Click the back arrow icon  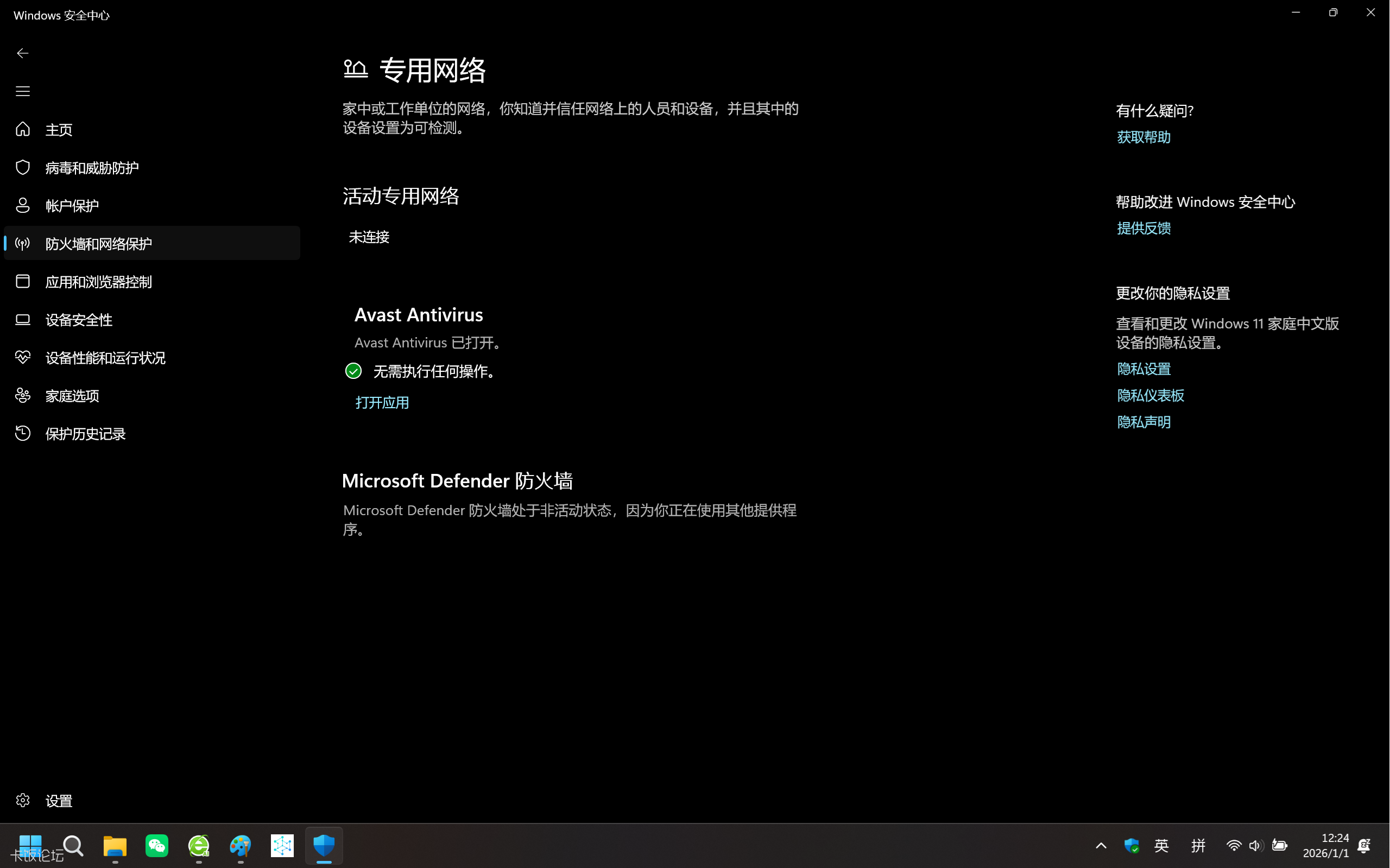(22, 53)
